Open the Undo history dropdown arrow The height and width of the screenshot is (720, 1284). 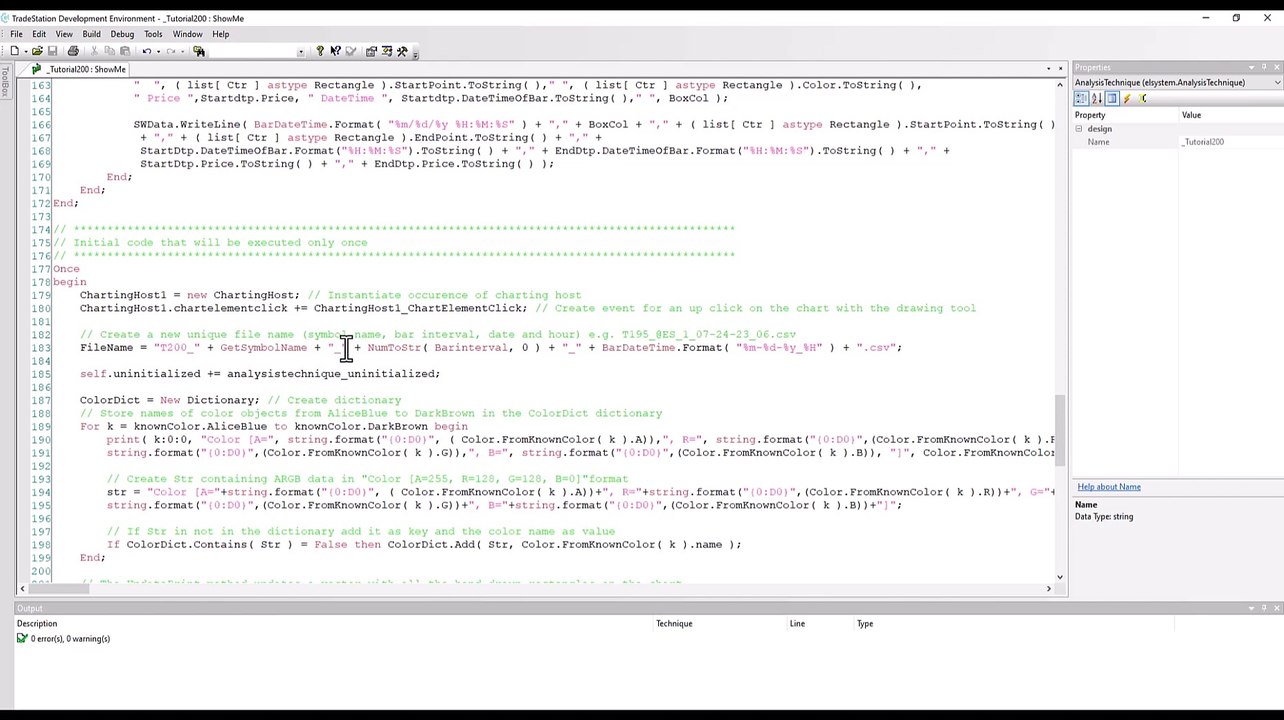click(x=158, y=51)
